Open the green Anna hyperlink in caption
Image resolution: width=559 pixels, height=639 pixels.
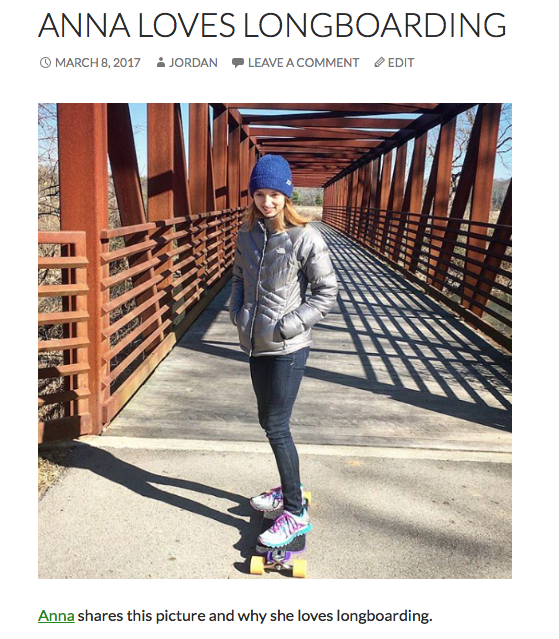tap(56, 616)
